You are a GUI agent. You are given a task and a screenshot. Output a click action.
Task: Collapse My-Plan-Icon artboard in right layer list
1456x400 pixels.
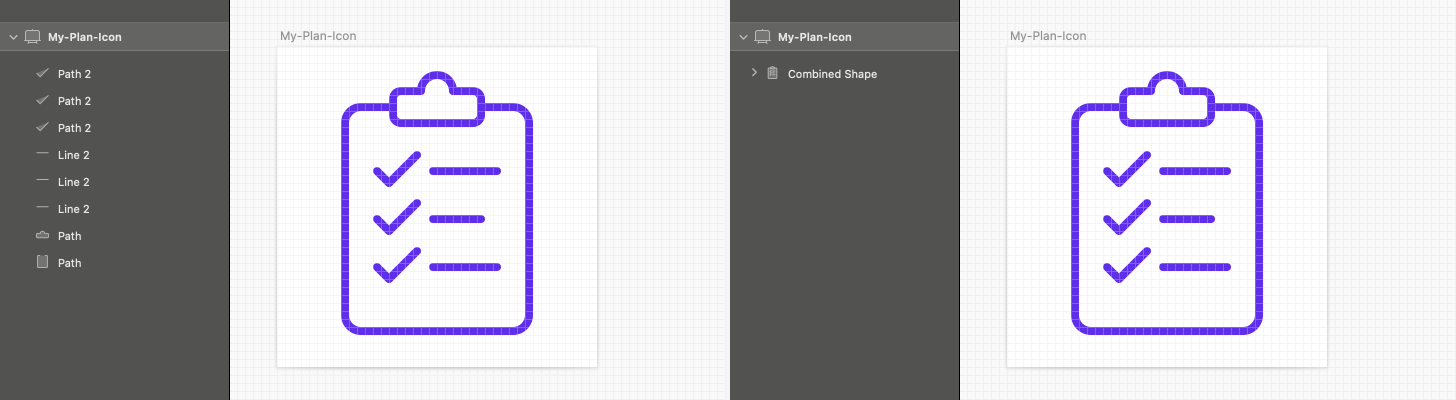(743, 37)
